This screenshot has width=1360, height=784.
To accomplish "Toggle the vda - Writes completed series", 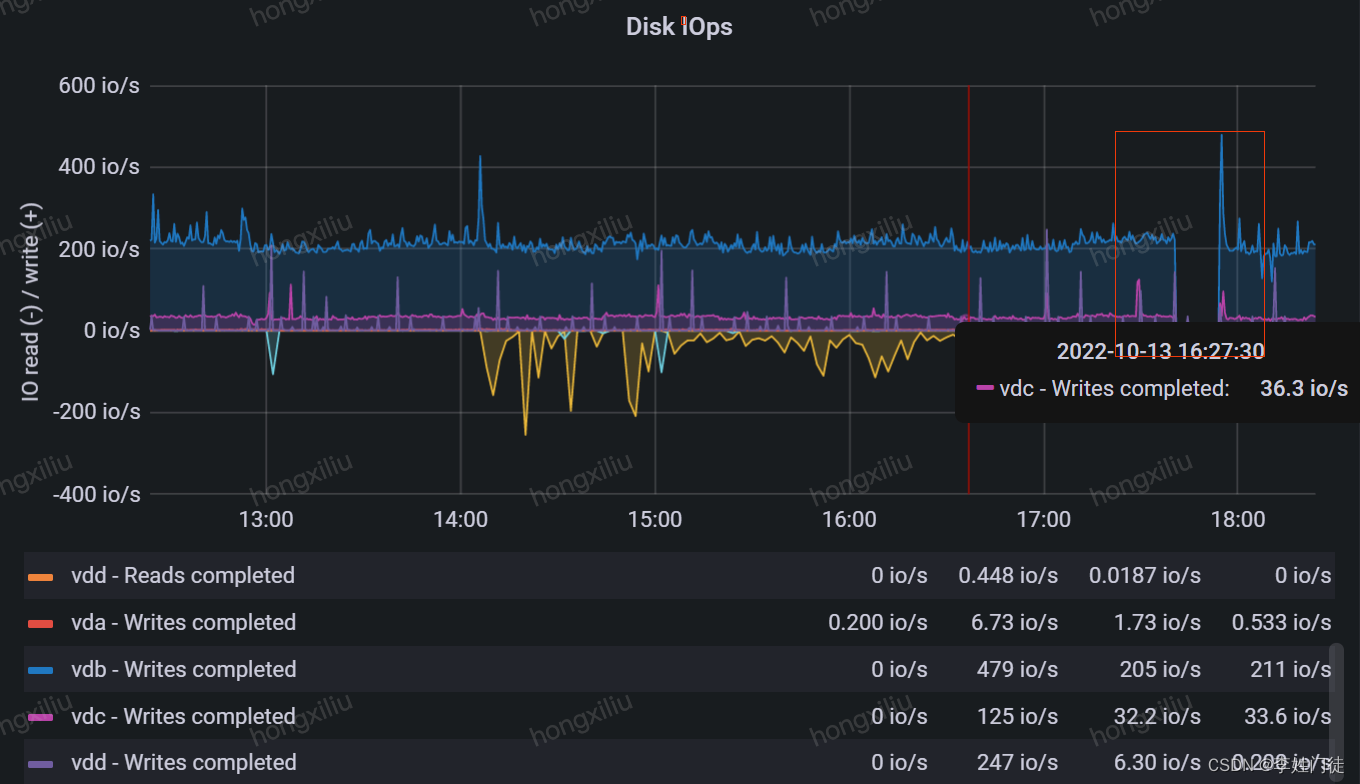I will [184, 623].
